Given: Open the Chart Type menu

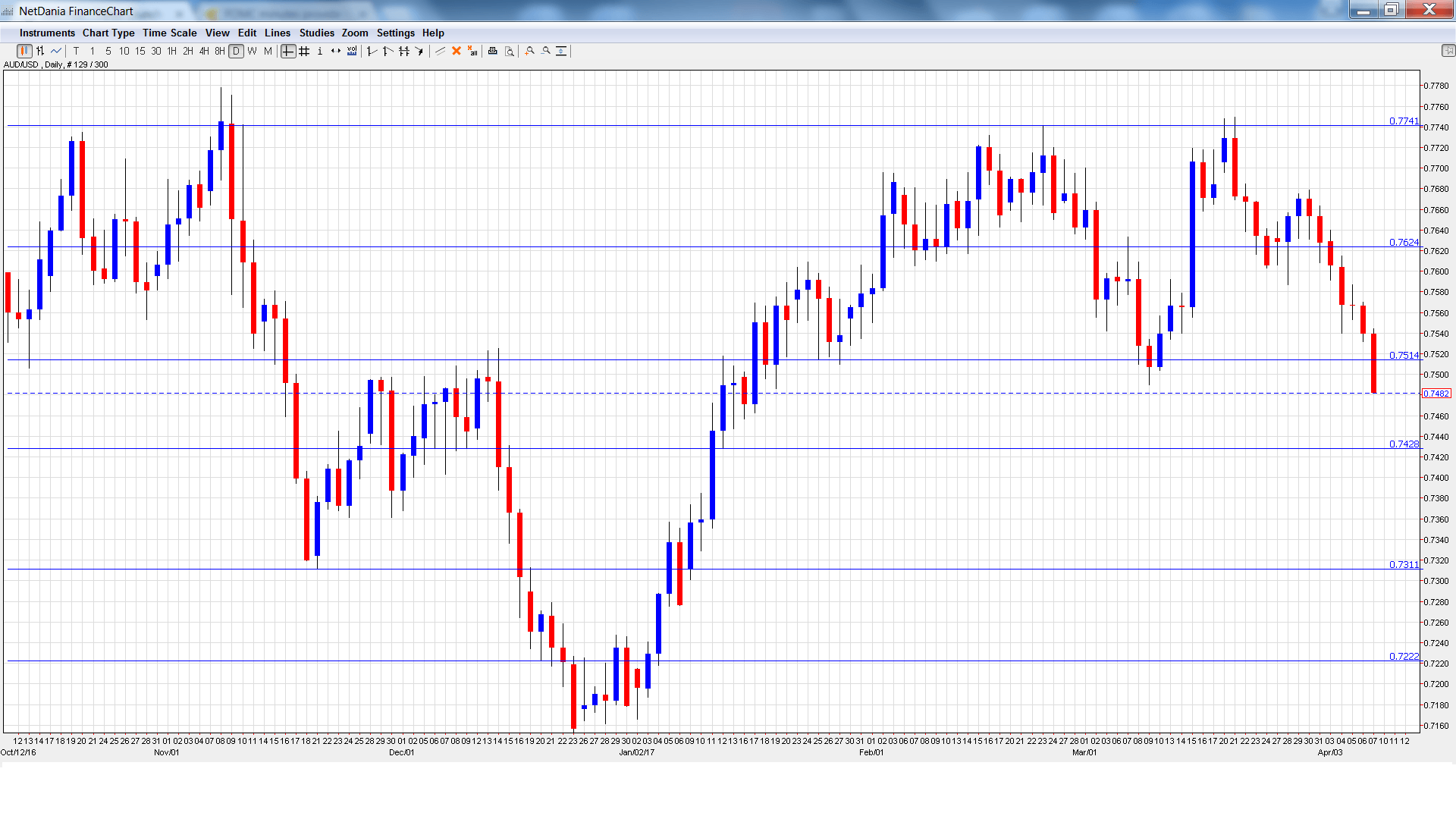Looking at the screenshot, I should tap(108, 33).
